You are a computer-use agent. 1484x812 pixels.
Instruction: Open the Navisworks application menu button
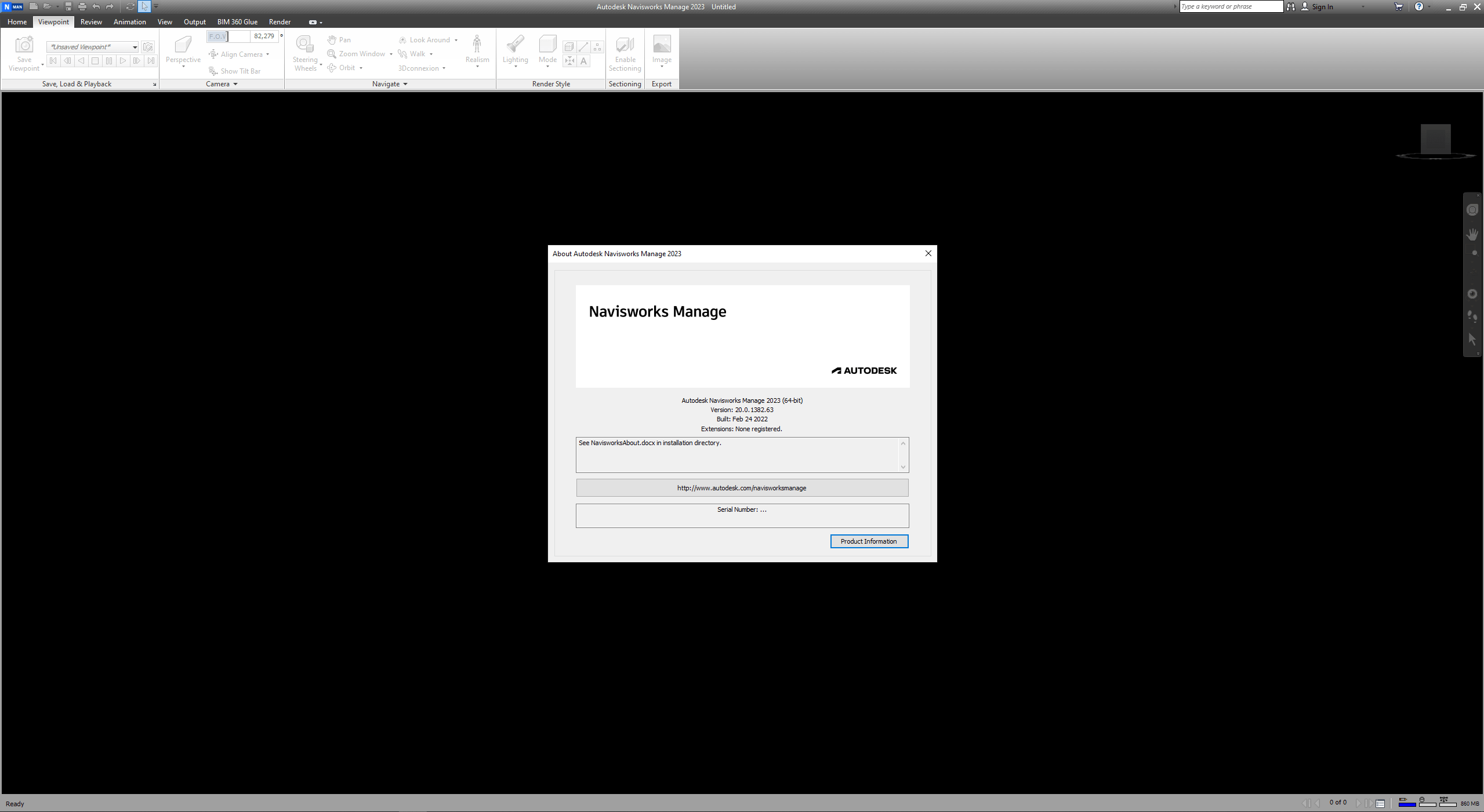coord(13,6)
